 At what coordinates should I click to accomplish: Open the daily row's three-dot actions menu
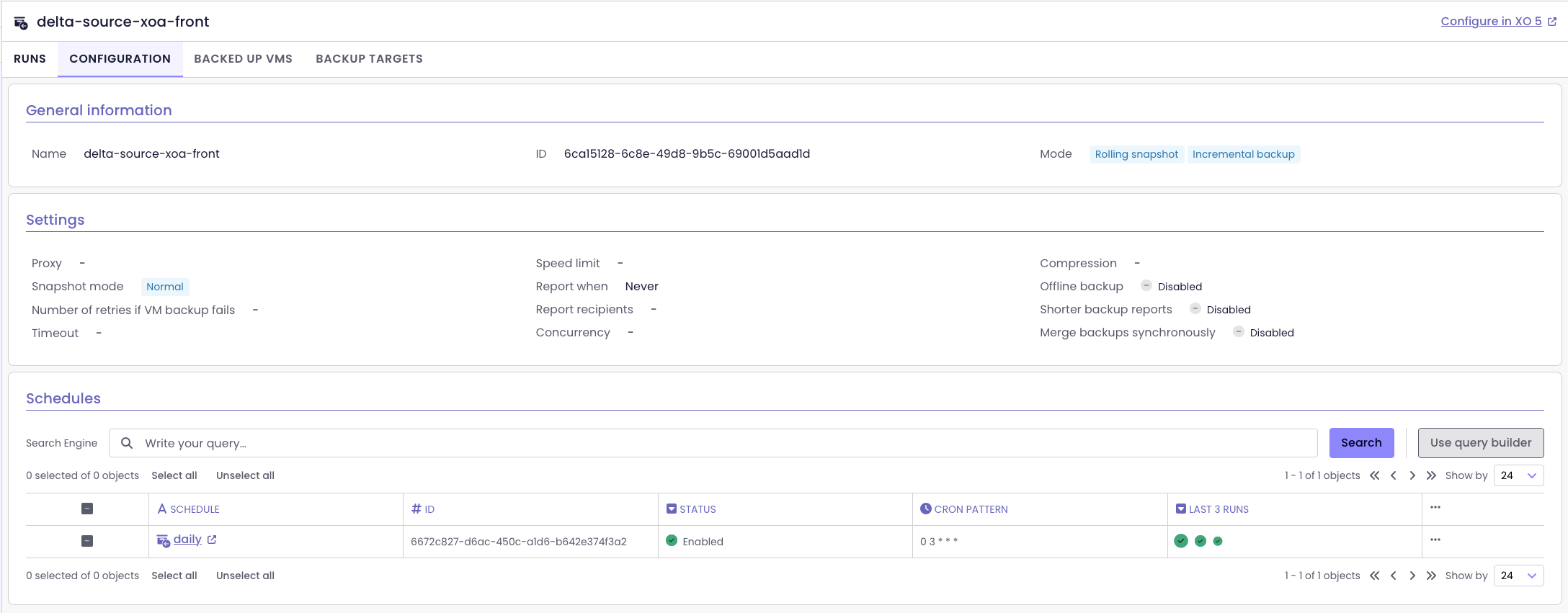click(1435, 540)
